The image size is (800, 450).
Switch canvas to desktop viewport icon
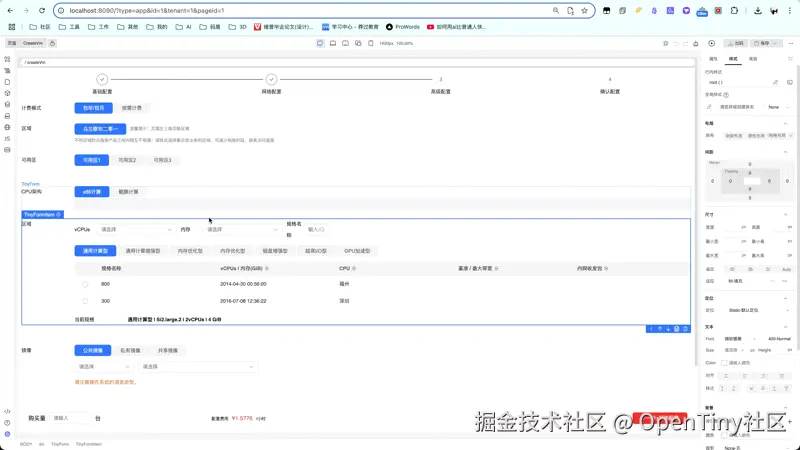click(320, 43)
